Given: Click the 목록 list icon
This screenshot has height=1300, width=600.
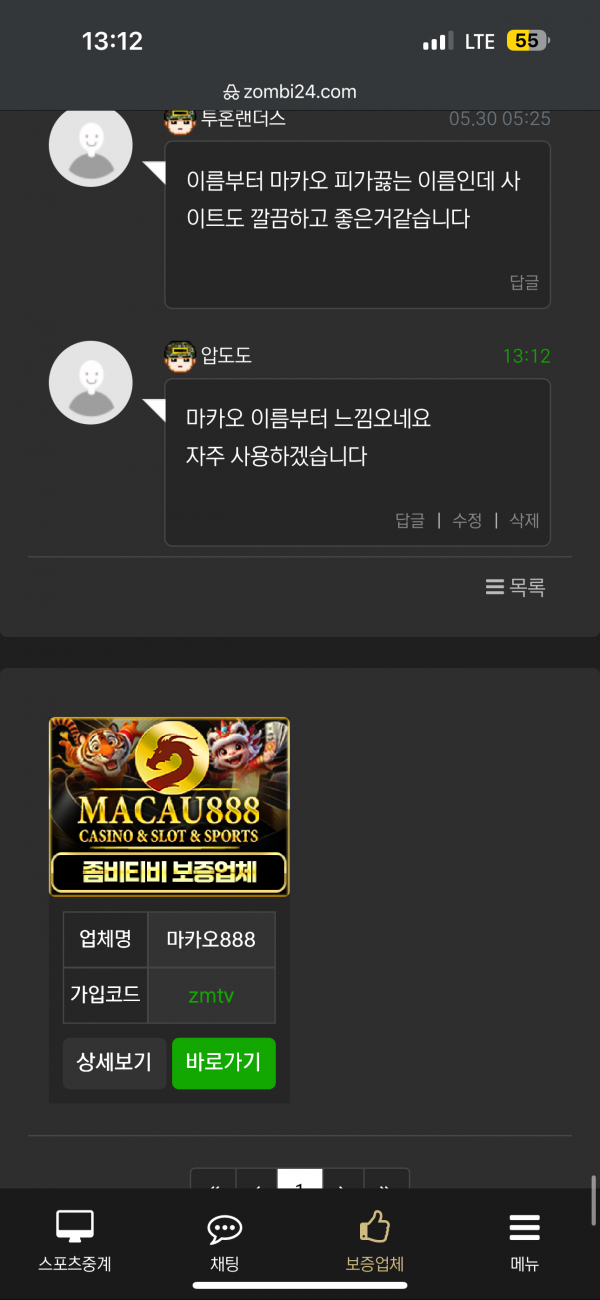Looking at the screenshot, I should click(495, 588).
